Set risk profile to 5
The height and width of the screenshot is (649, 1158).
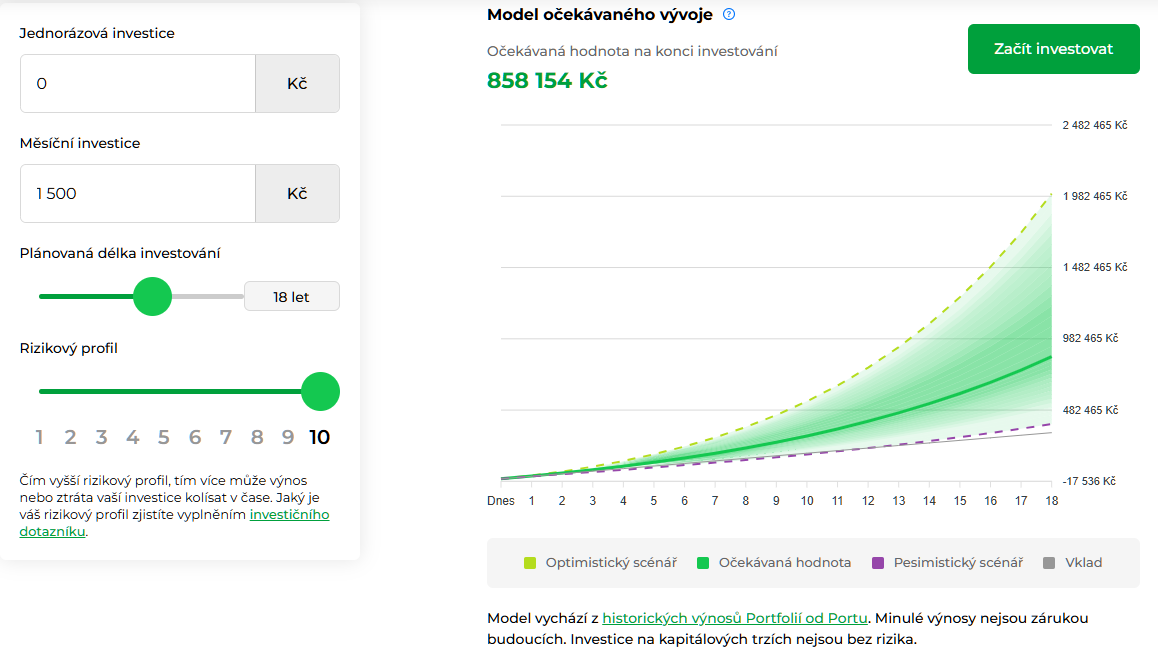point(164,437)
